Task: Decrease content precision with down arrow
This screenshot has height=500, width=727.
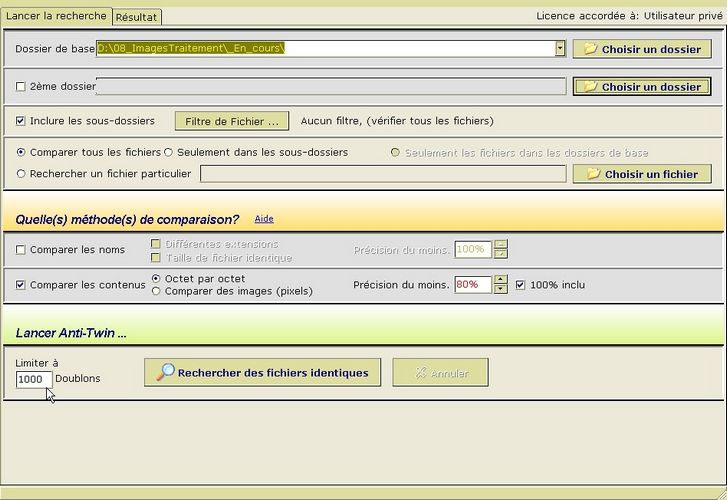Action: 501,290
